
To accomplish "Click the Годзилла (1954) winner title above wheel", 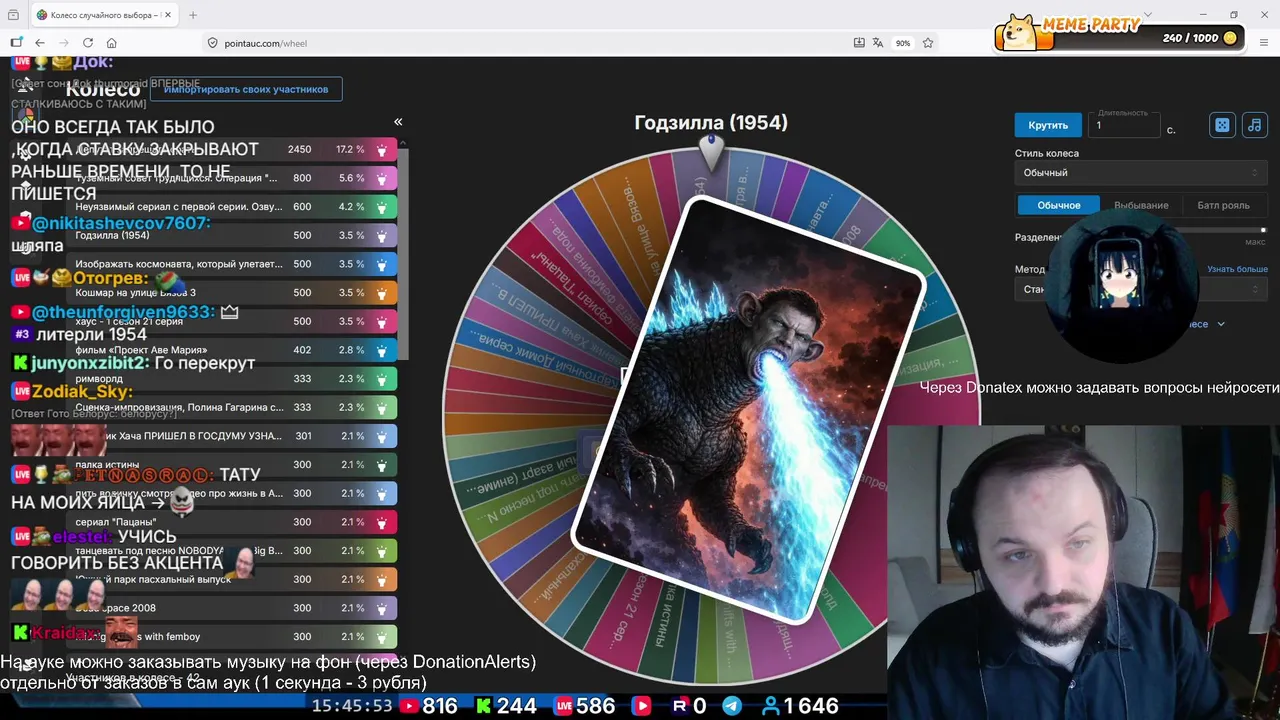I will (711, 122).
